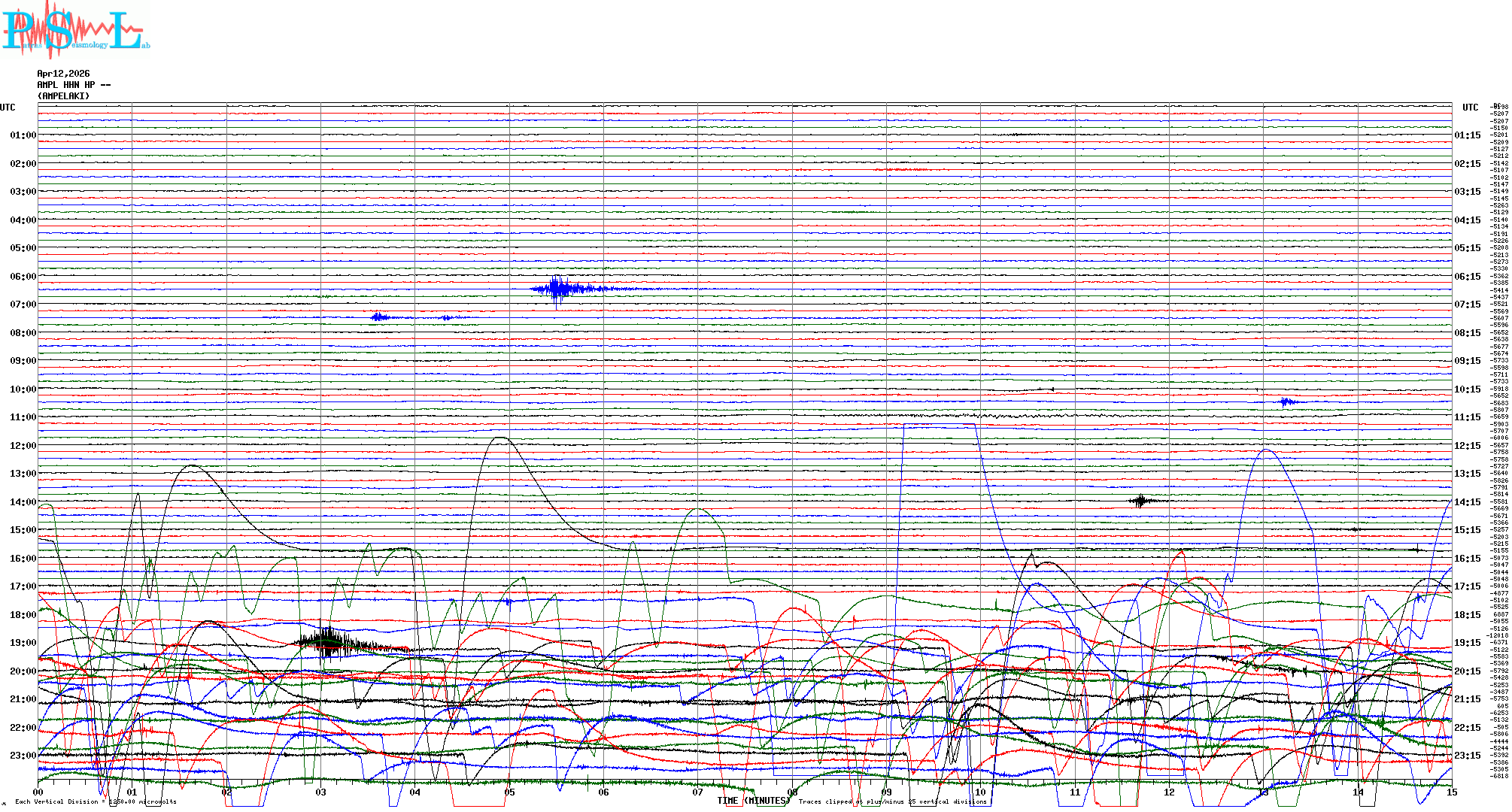The height and width of the screenshot is (812, 1512).
Task: Click the UTC header at top right
Action: [1470, 108]
